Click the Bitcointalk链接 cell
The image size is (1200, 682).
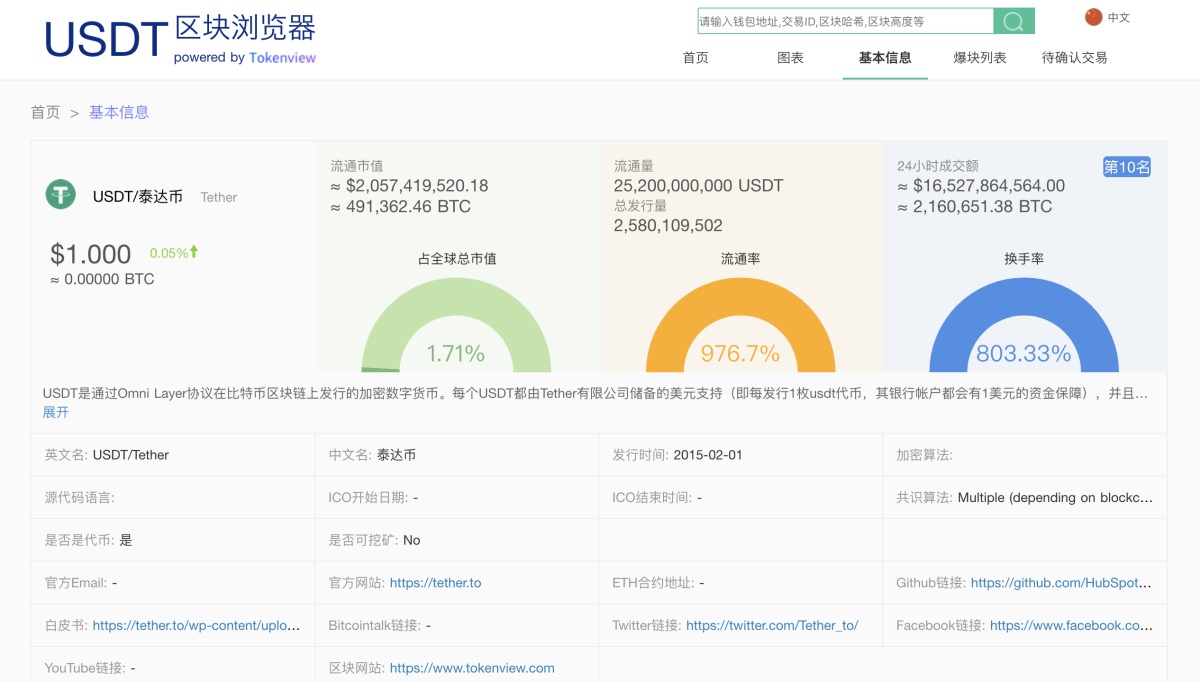(457, 625)
